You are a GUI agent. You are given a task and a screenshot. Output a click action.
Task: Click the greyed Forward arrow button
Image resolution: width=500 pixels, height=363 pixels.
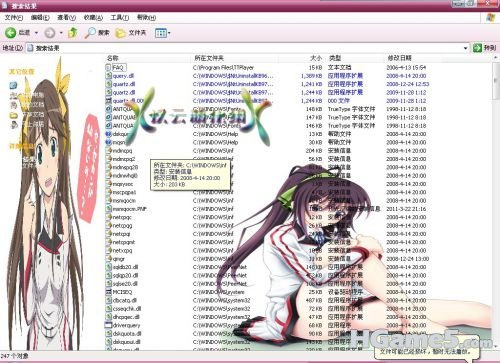click(50, 33)
